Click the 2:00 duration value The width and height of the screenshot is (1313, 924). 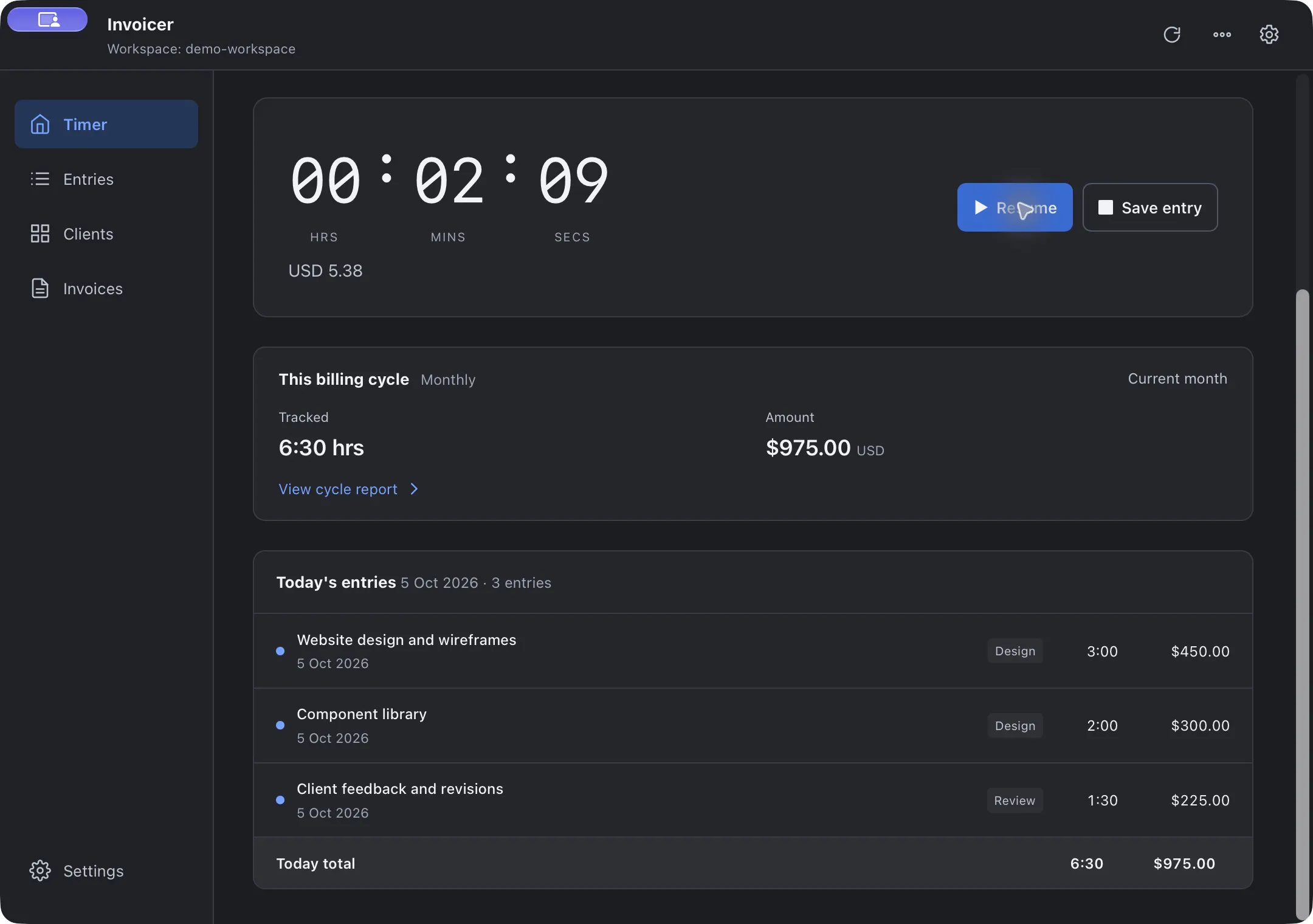coord(1102,725)
